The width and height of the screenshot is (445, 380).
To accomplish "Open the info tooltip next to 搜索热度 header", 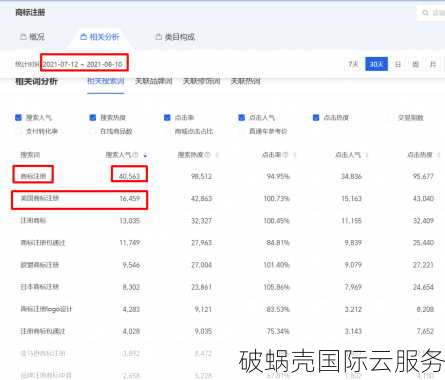I will (x=208, y=155).
